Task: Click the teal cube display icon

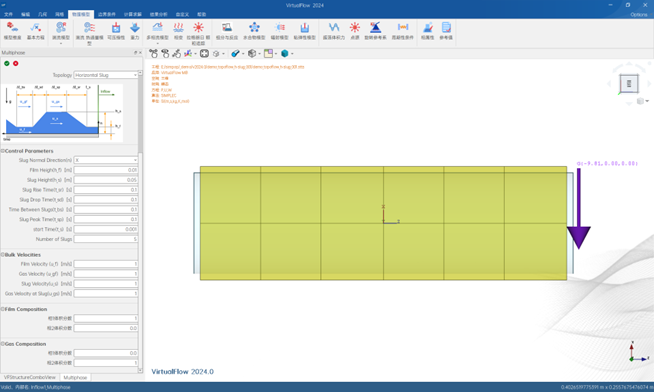Action: [285, 53]
